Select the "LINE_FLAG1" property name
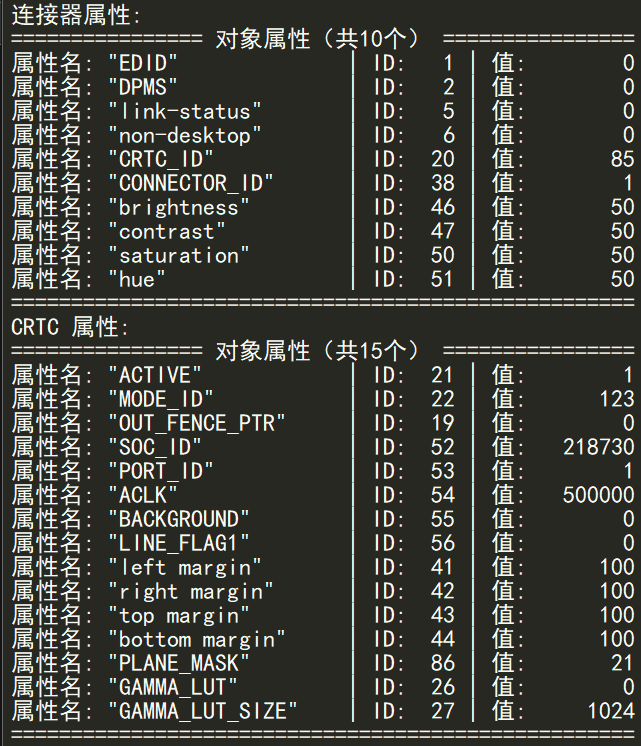 (x=179, y=543)
